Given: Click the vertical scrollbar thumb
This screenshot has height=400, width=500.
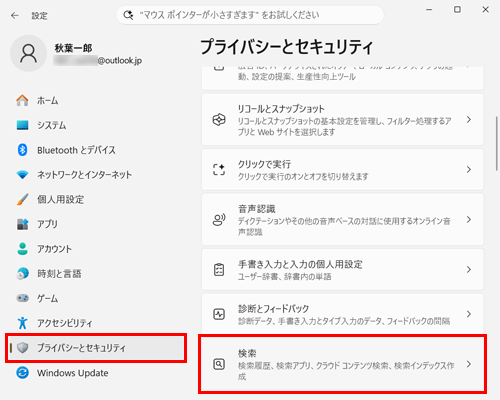Looking at the screenshot, I should tap(497, 143).
